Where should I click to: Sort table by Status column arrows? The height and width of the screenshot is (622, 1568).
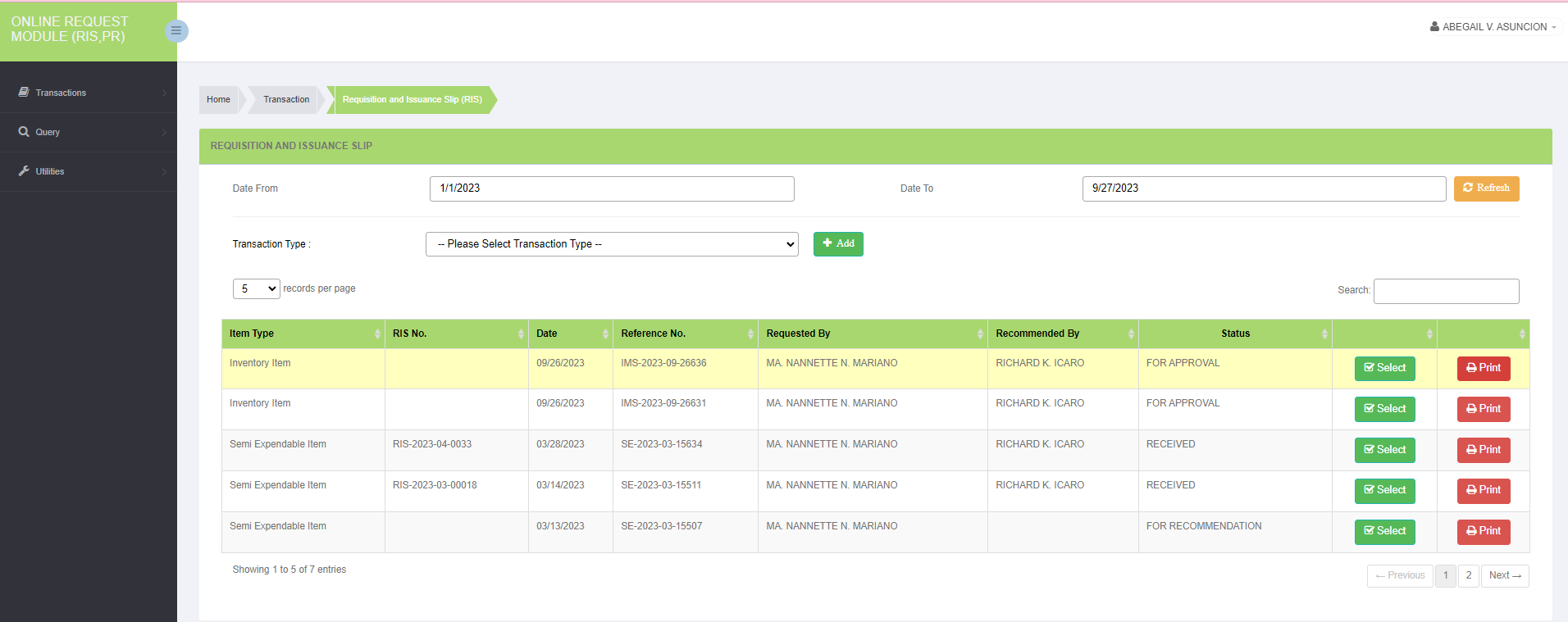[x=1324, y=334]
